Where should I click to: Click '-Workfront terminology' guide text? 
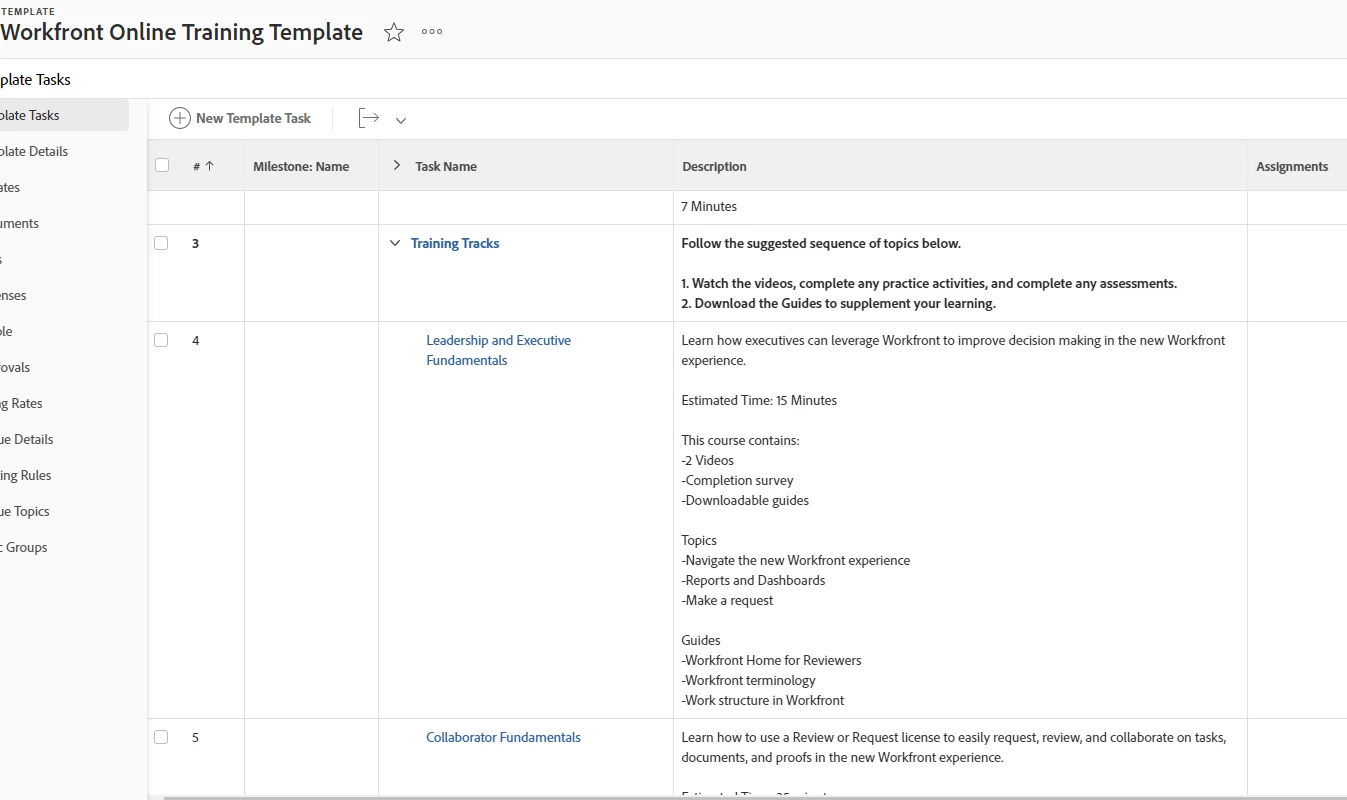click(749, 680)
